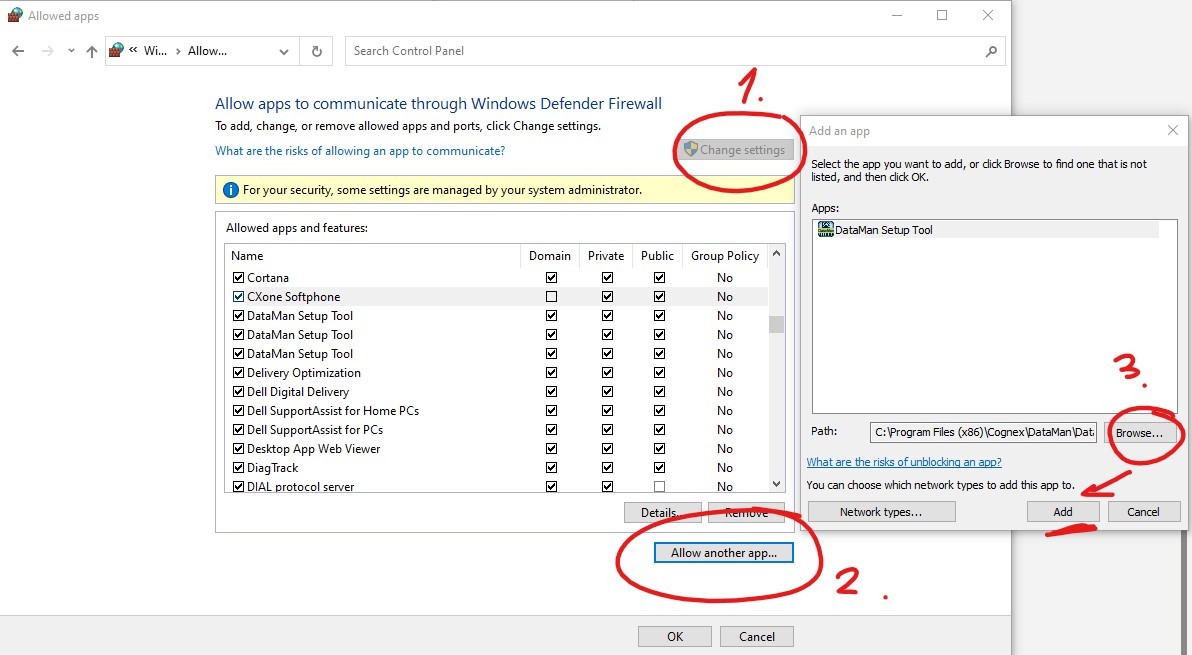1192x655 pixels.
Task: Open the 'What are the risks of unblocking an app?' link
Action: (x=904, y=462)
